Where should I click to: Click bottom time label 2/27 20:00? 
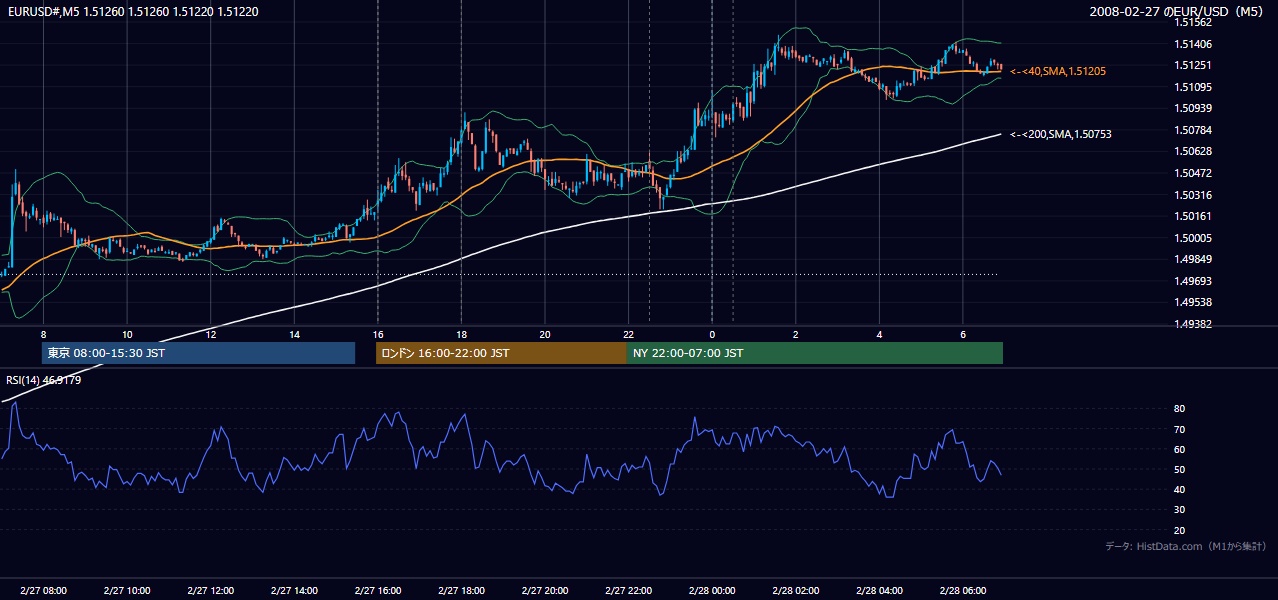(x=545, y=591)
